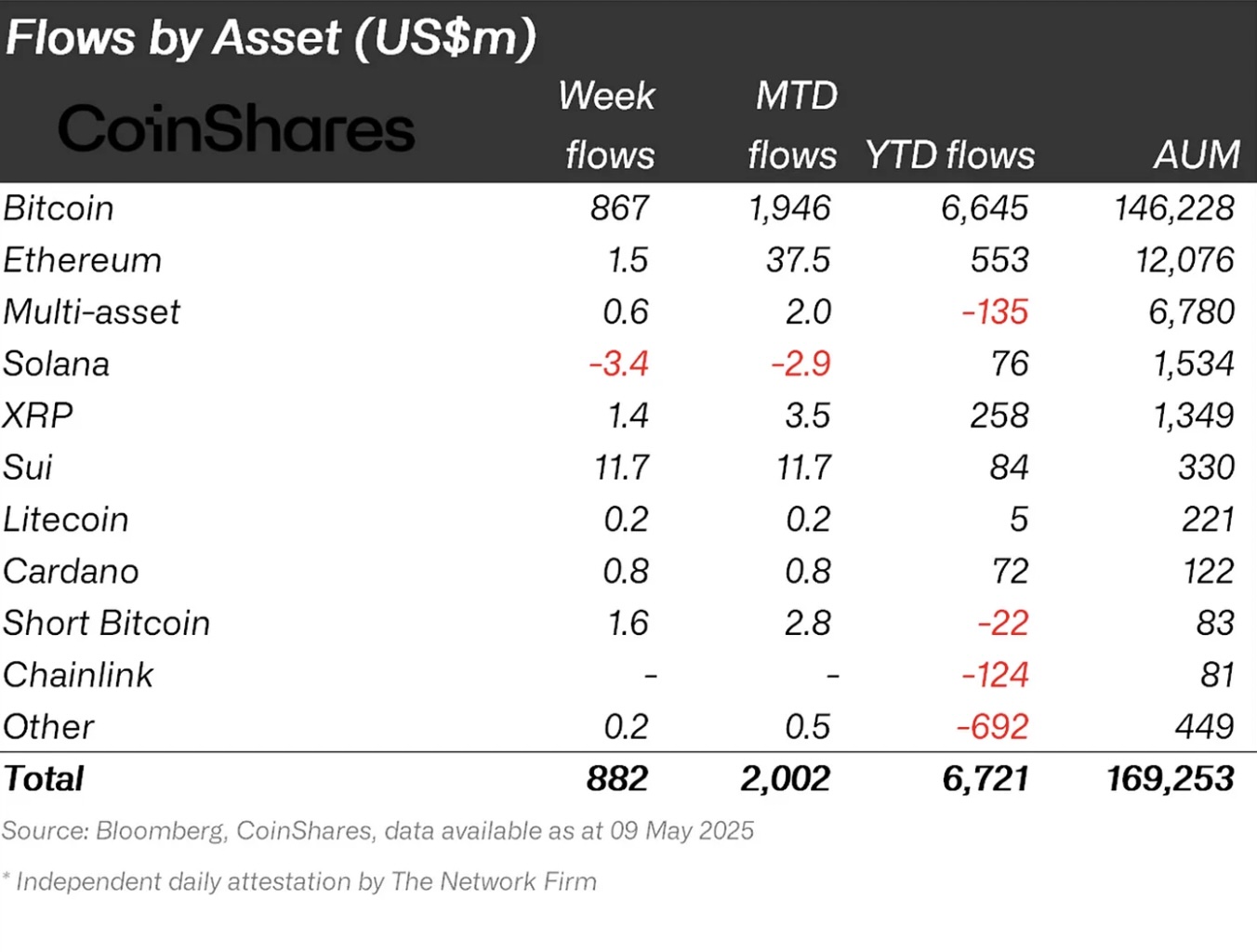Click the YTD flows column header
The width and height of the screenshot is (1257, 952).
[949, 155]
